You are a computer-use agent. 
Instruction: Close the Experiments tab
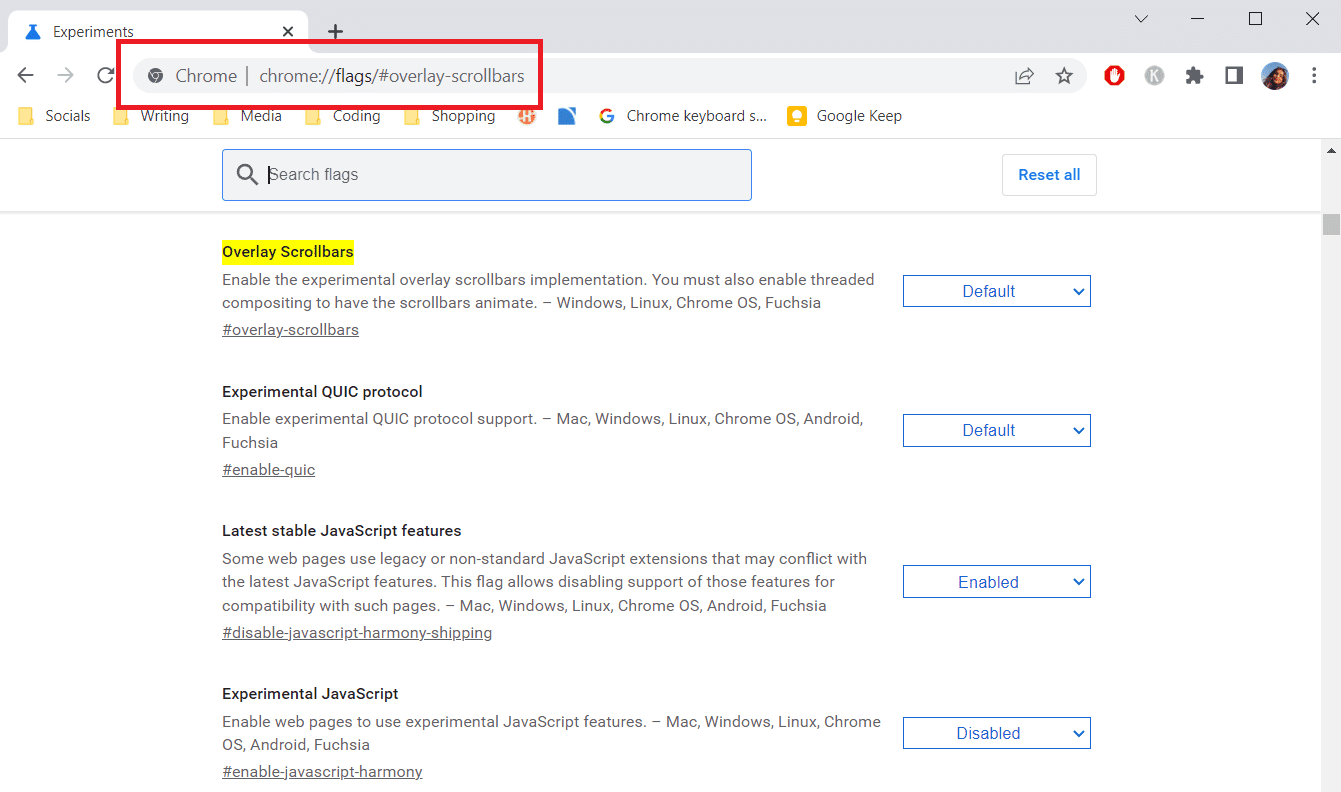(288, 32)
